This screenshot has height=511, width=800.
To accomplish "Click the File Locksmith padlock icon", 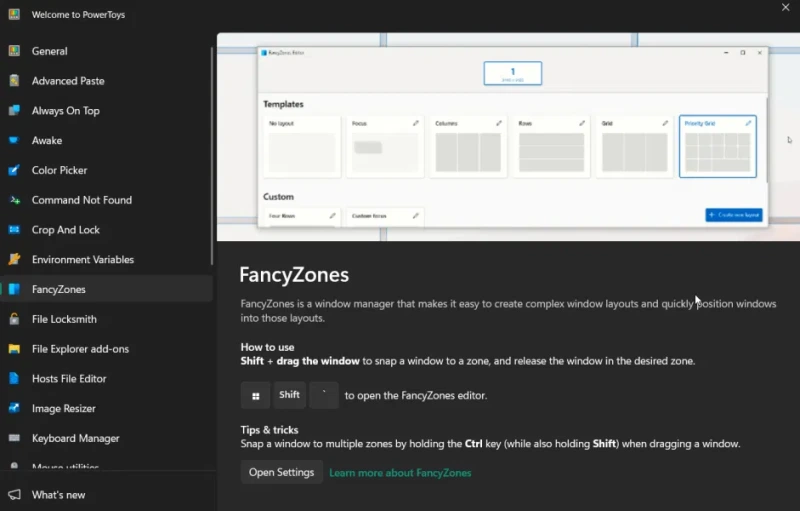I will pyautogui.click(x=14, y=319).
